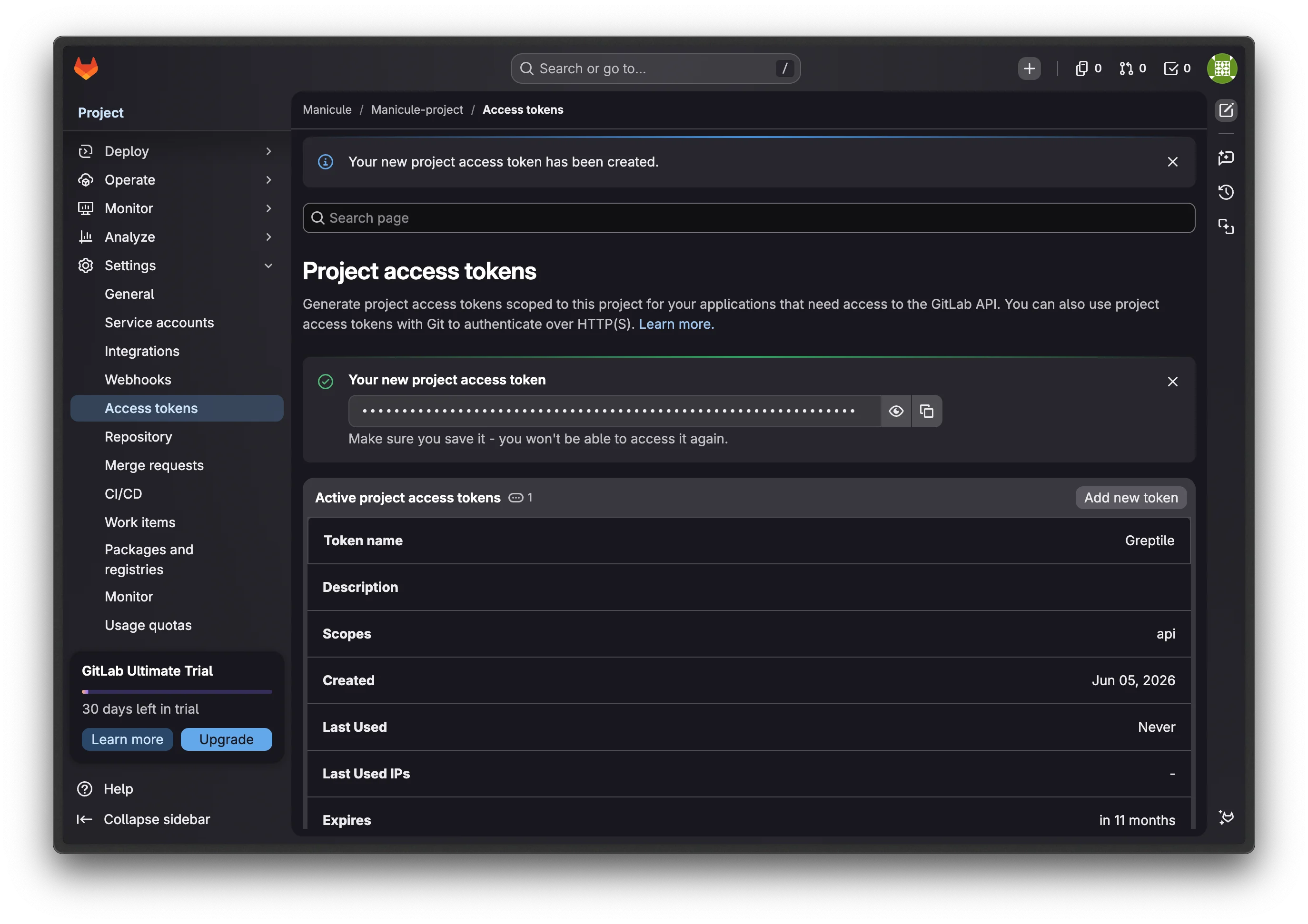Click the Monitor screen icon in sidebar
1308x924 pixels.
point(86,208)
